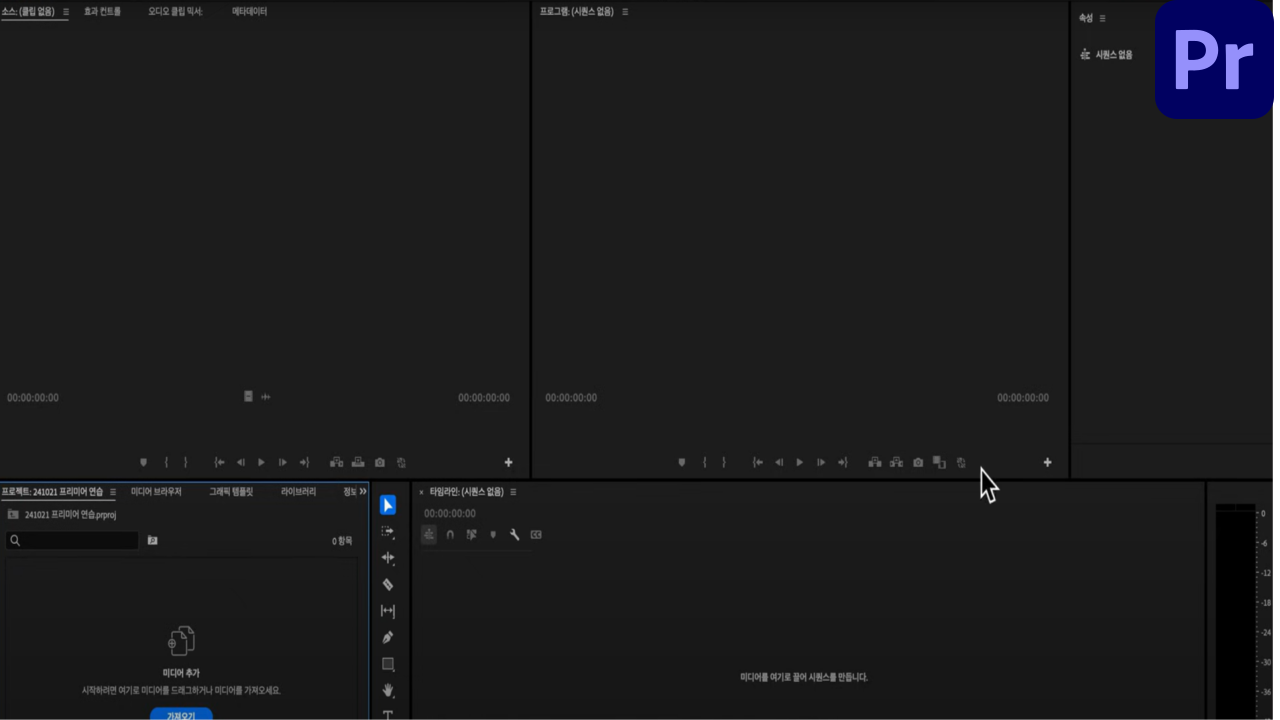Screen dimensions: 1280x720
Task: Click Drag Audio Only icon in Source monitor
Action: 266,397
